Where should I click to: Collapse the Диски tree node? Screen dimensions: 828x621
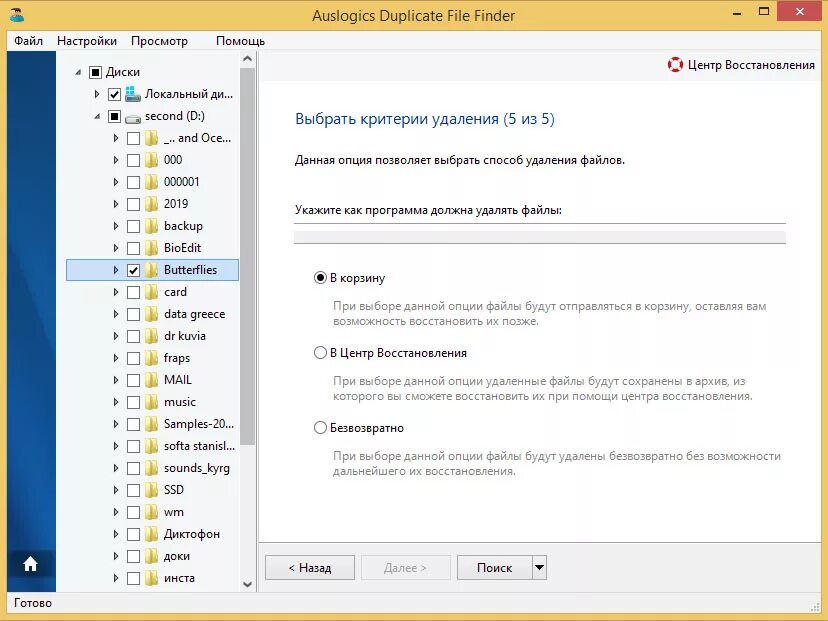pyautogui.click(x=78, y=72)
